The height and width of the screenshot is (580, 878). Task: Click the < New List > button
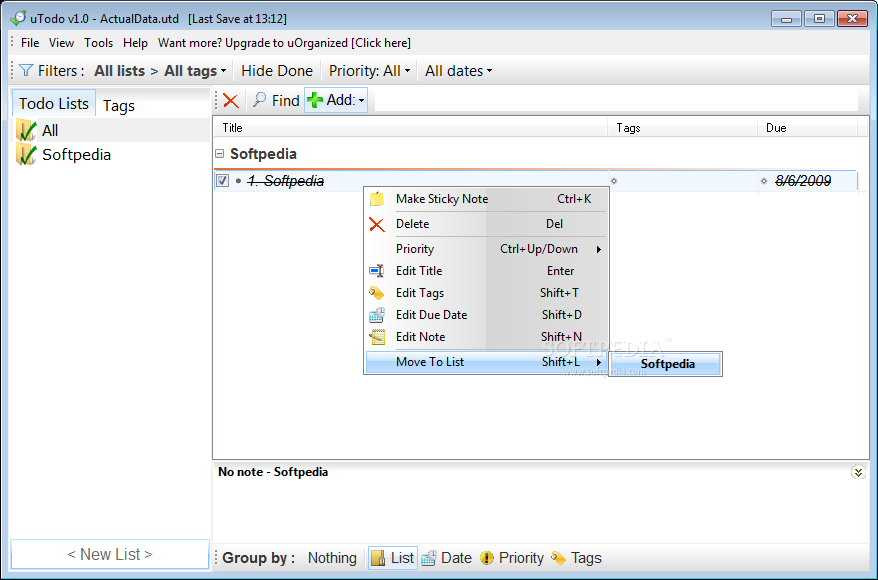pos(110,554)
